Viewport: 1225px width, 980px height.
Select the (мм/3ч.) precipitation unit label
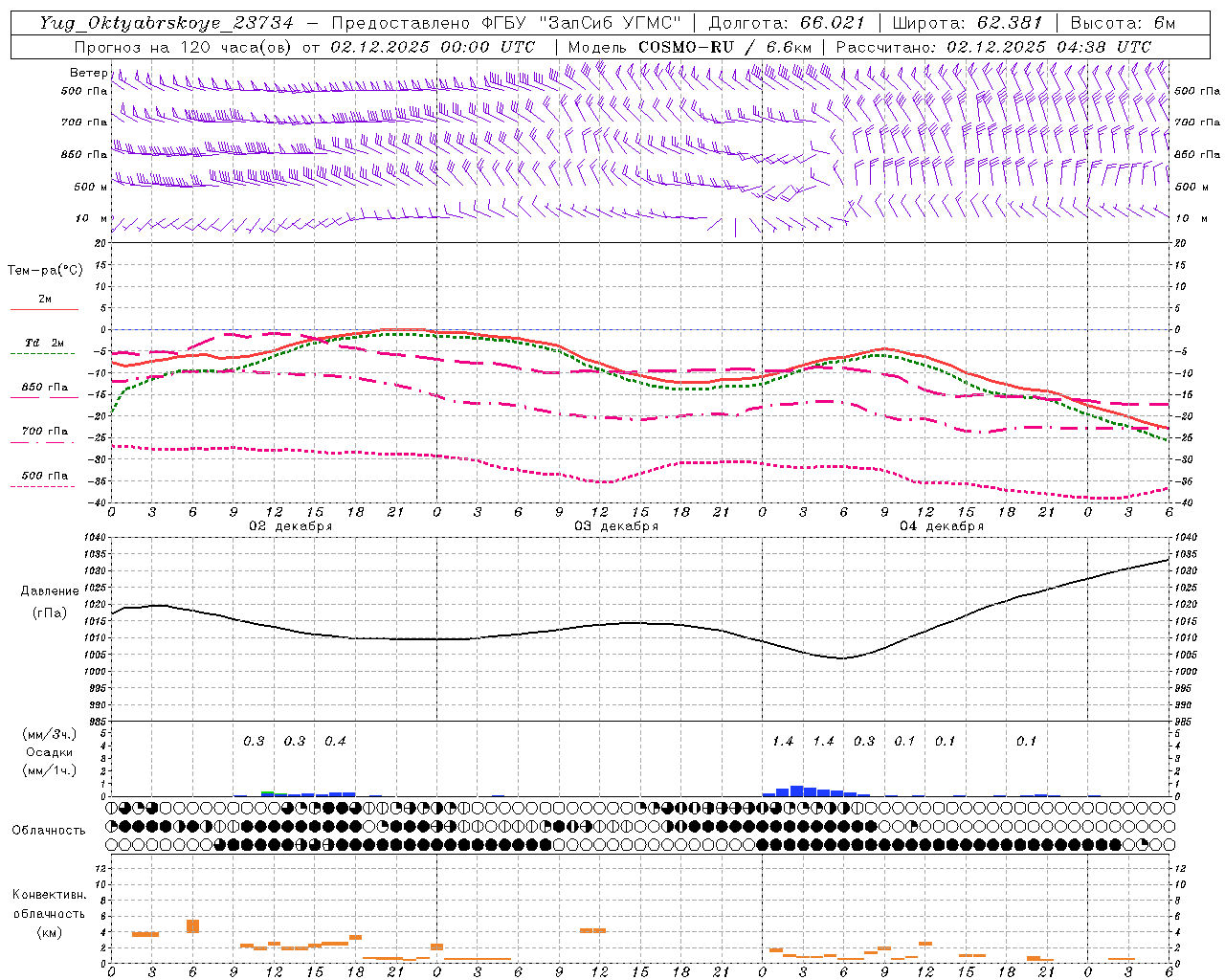[x=50, y=734]
